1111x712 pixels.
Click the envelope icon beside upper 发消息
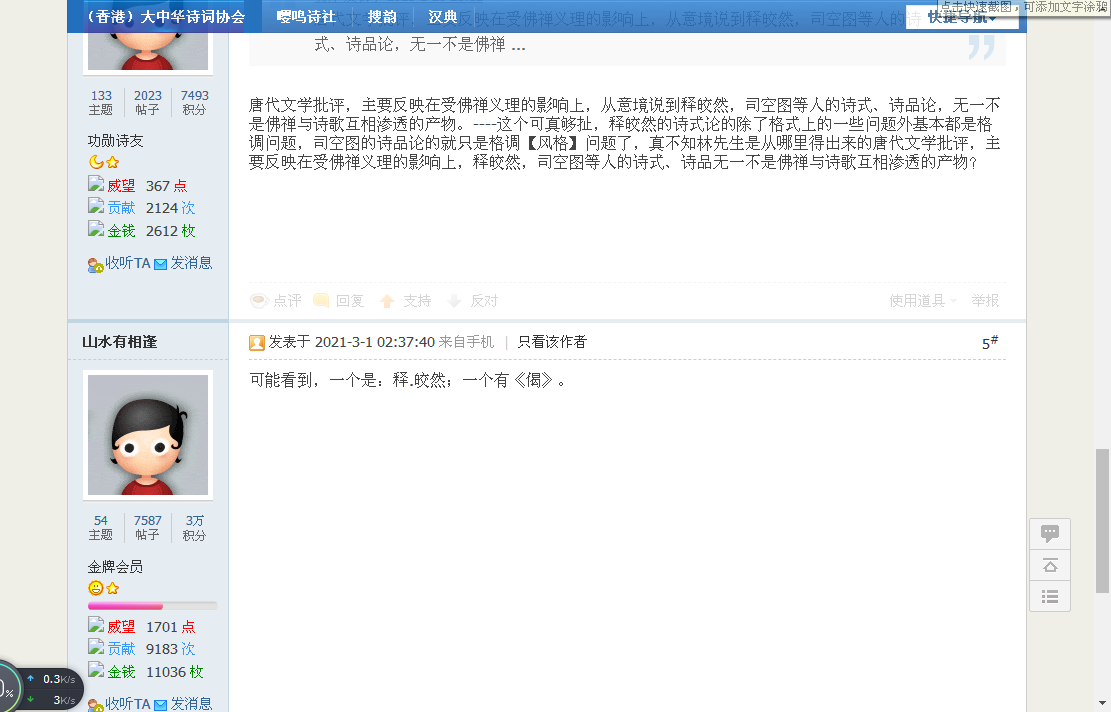tap(161, 264)
